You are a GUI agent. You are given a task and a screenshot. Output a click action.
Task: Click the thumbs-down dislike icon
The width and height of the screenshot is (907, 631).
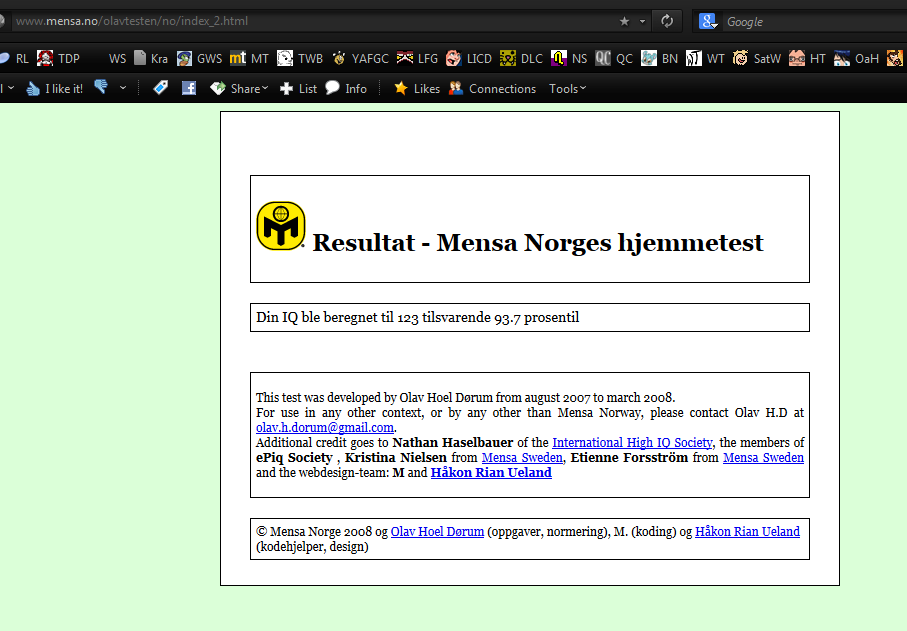pyautogui.click(x=101, y=87)
